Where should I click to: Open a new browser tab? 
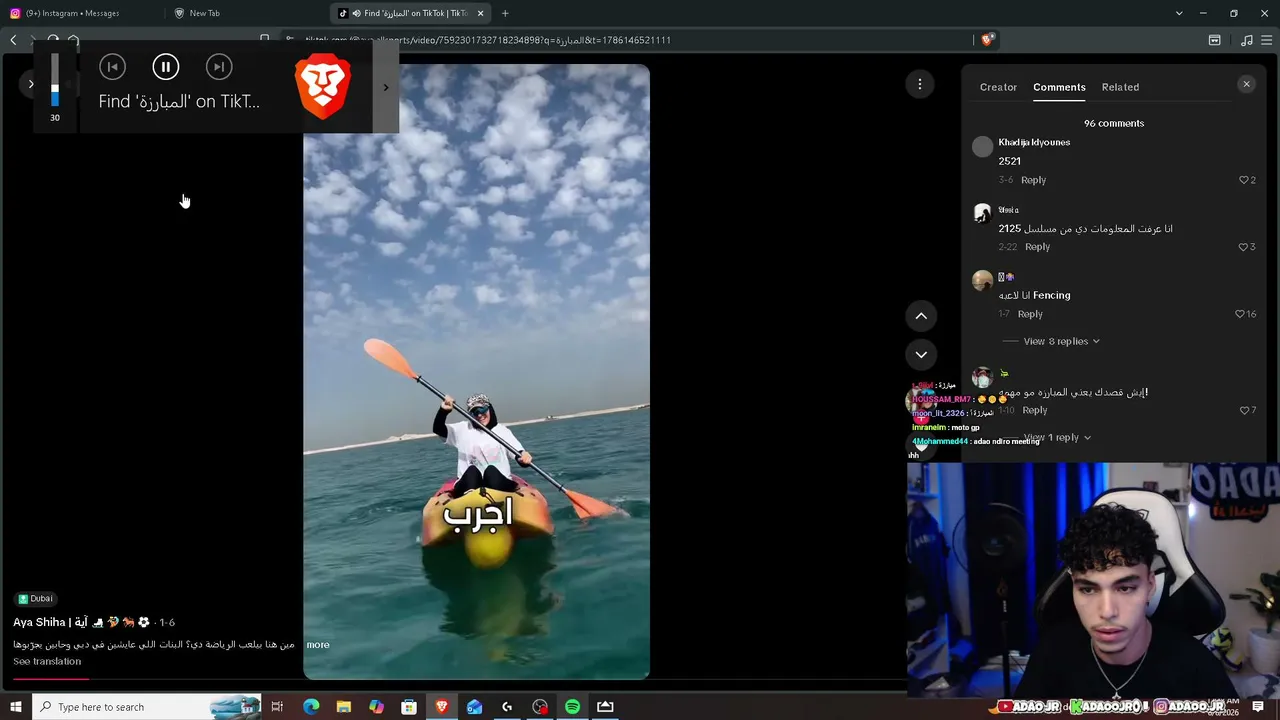coord(505,13)
